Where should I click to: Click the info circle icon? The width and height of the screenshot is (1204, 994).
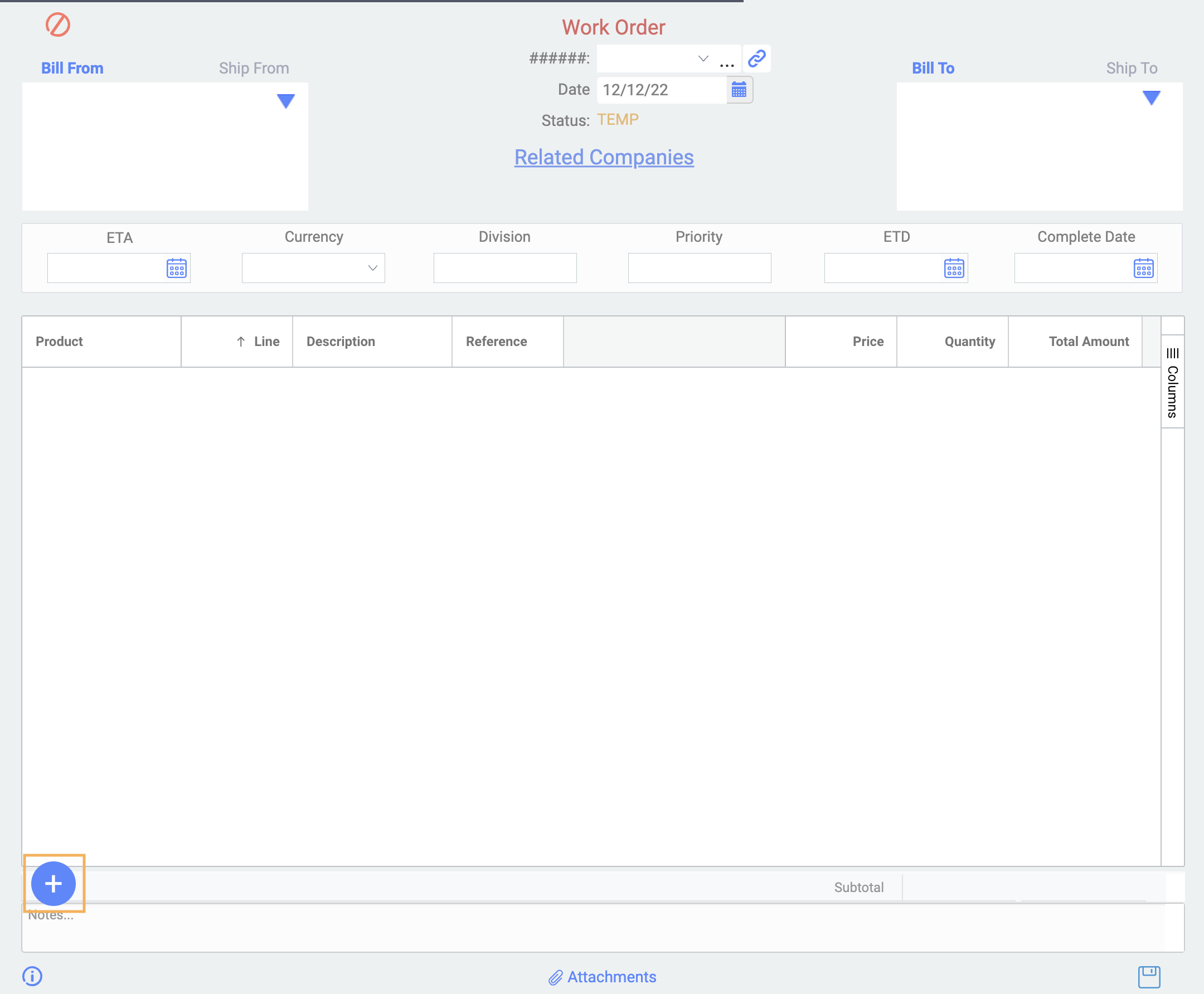click(x=32, y=976)
